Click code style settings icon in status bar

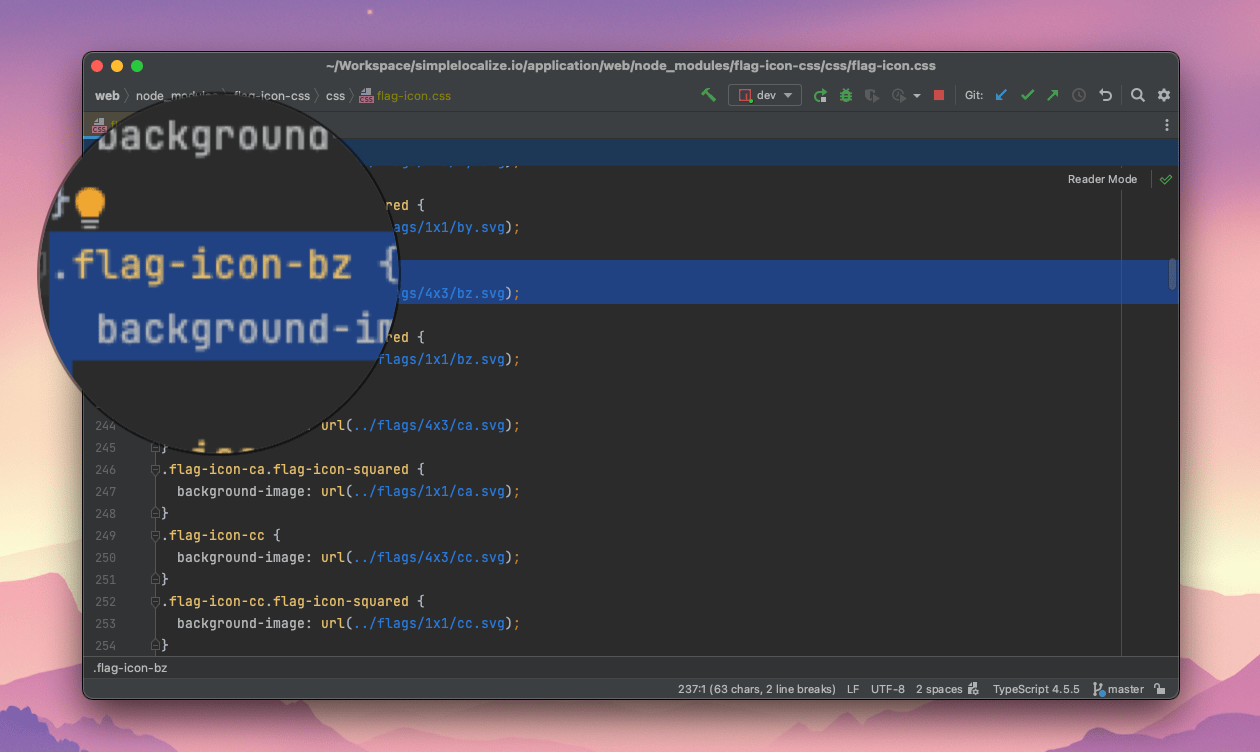974,689
